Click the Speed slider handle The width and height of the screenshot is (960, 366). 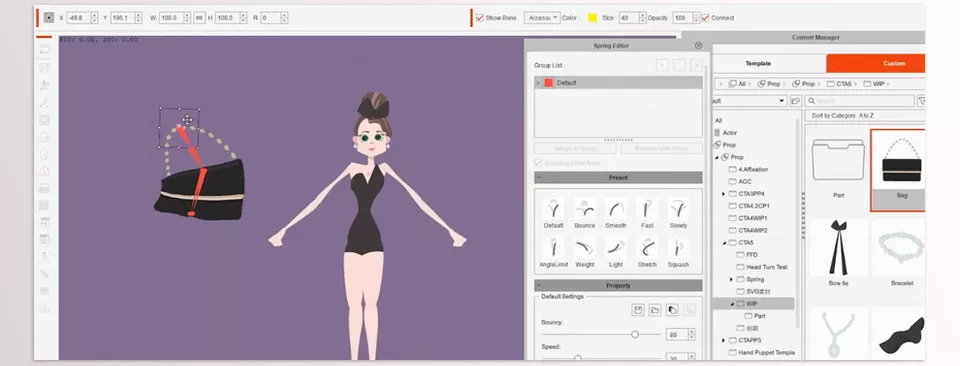coord(577,357)
